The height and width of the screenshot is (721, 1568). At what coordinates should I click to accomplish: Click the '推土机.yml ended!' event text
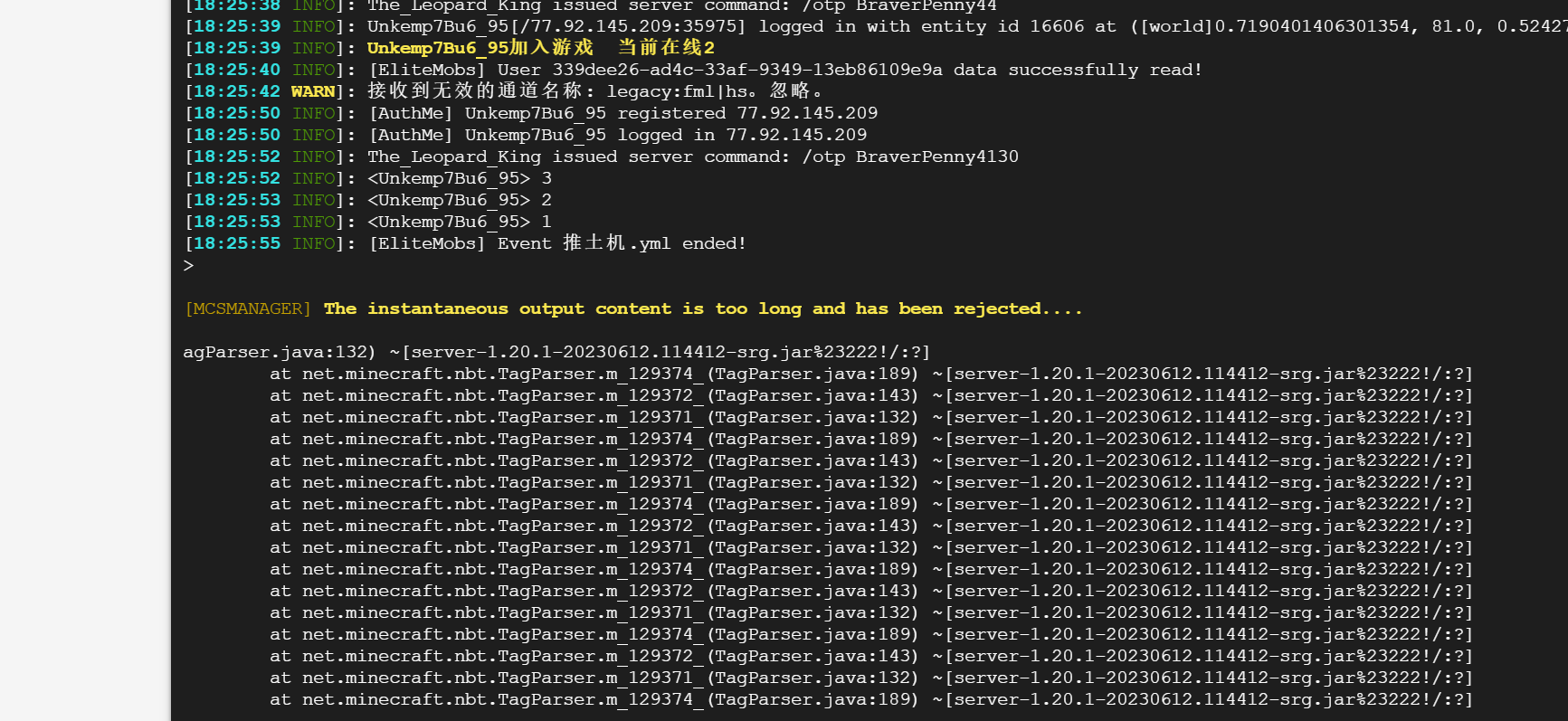click(x=653, y=243)
